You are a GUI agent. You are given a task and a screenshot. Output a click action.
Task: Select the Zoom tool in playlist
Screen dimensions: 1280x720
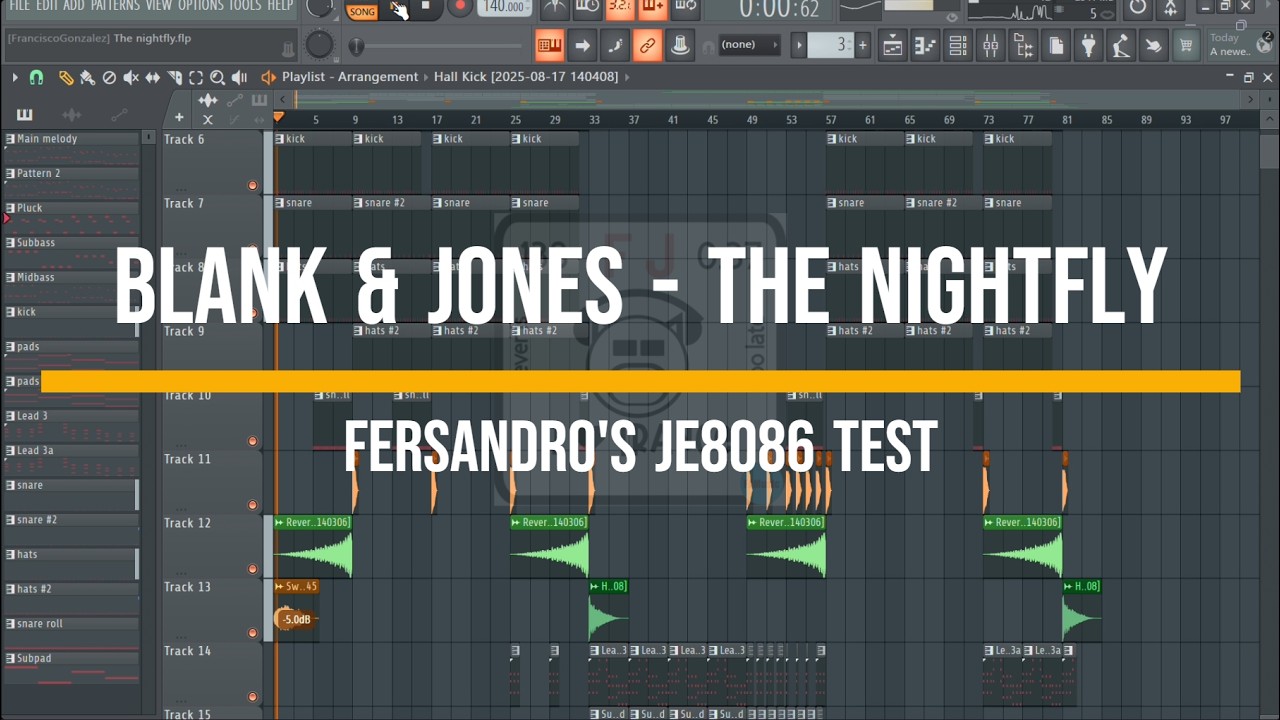click(217, 77)
